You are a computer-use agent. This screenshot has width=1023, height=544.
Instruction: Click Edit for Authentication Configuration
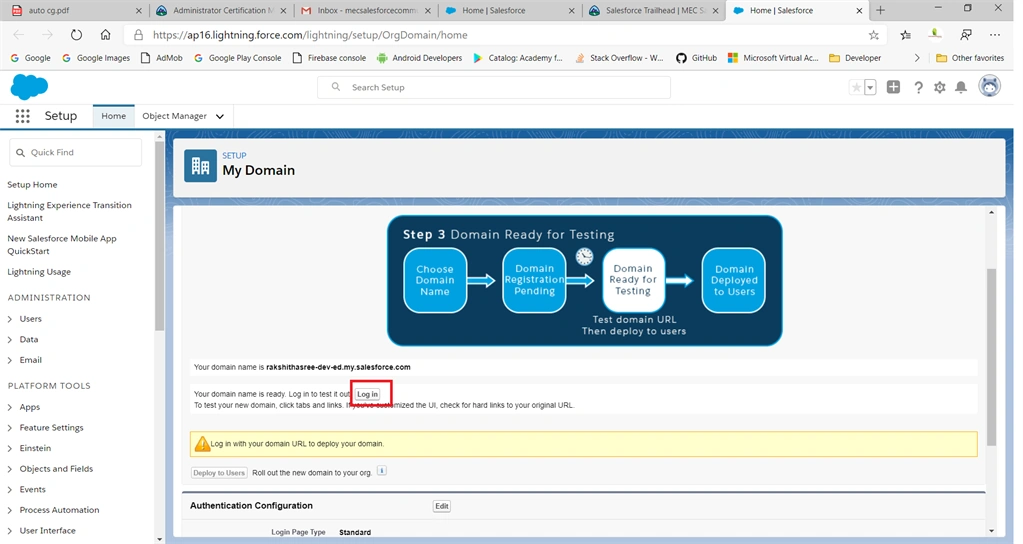442,506
